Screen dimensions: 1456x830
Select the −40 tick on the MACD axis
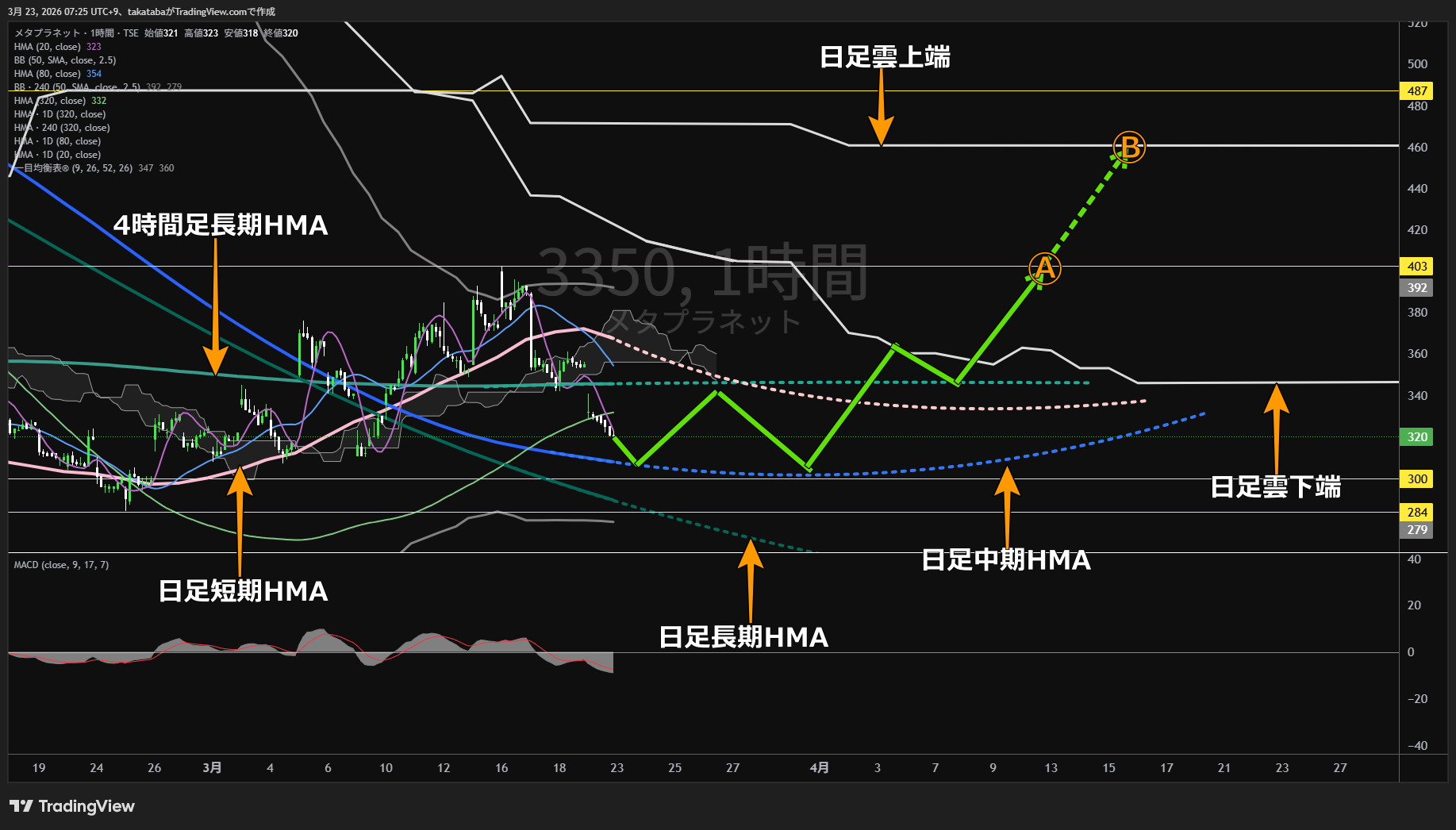[x=1417, y=746]
